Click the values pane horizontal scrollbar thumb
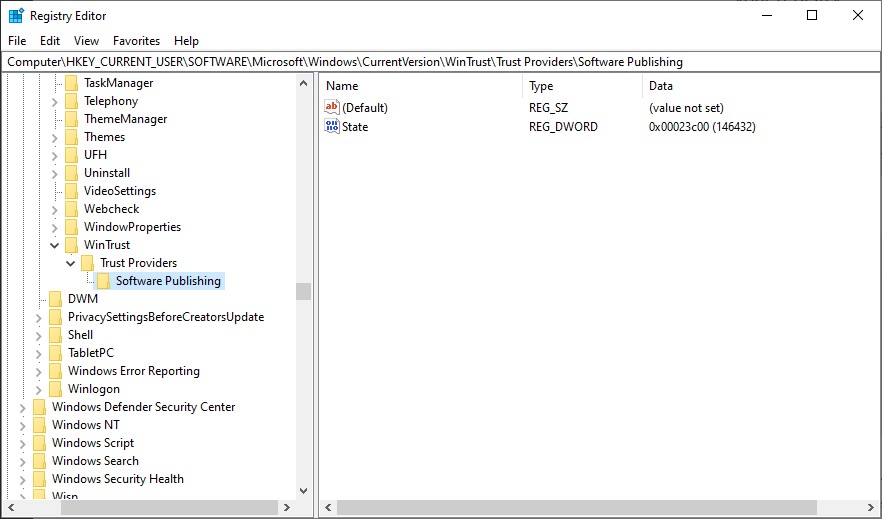Image resolution: width=882 pixels, height=519 pixels. (577, 507)
